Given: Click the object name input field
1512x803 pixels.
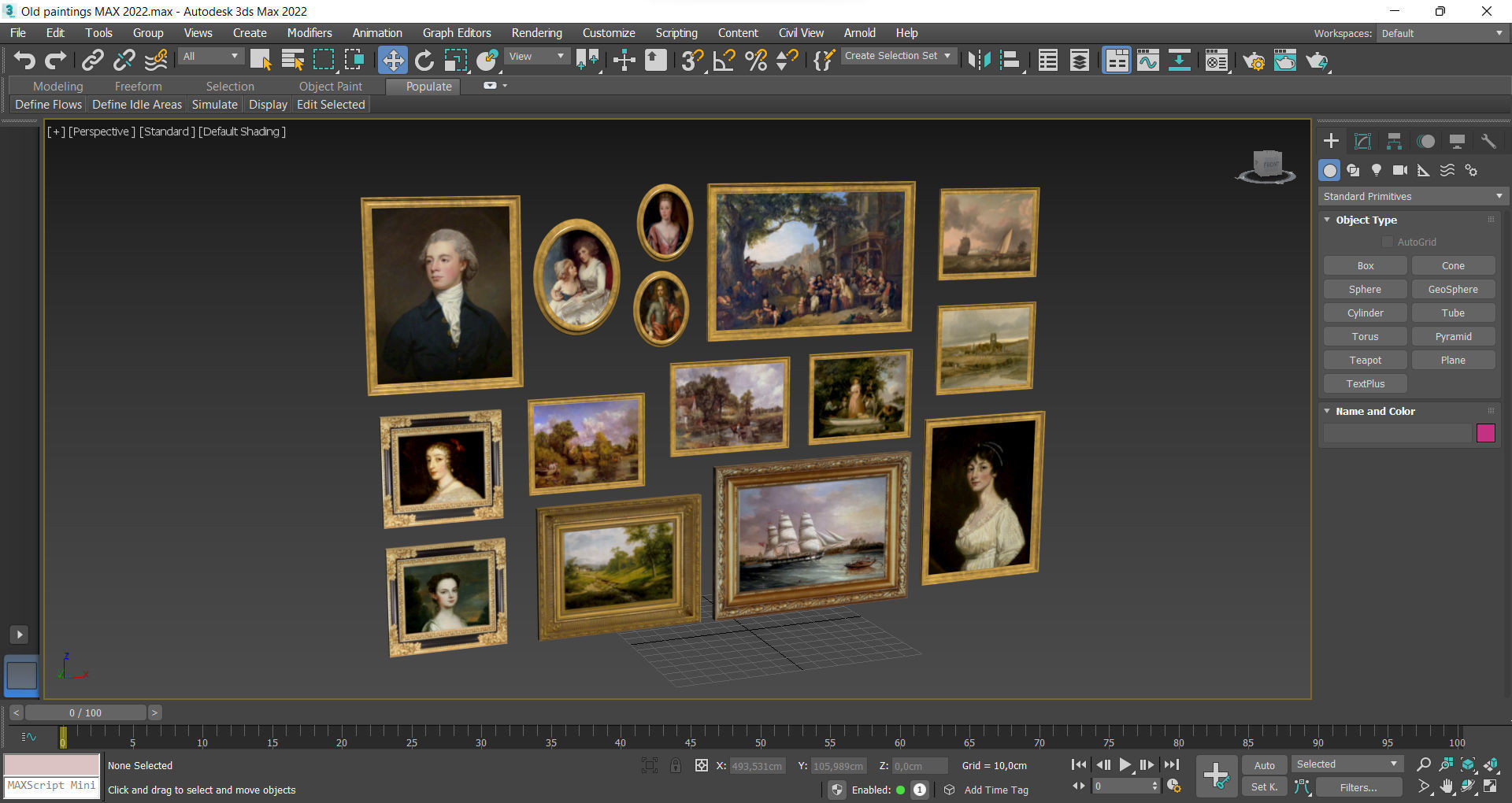Looking at the screenshot, I should click(x=1397, y=433).
